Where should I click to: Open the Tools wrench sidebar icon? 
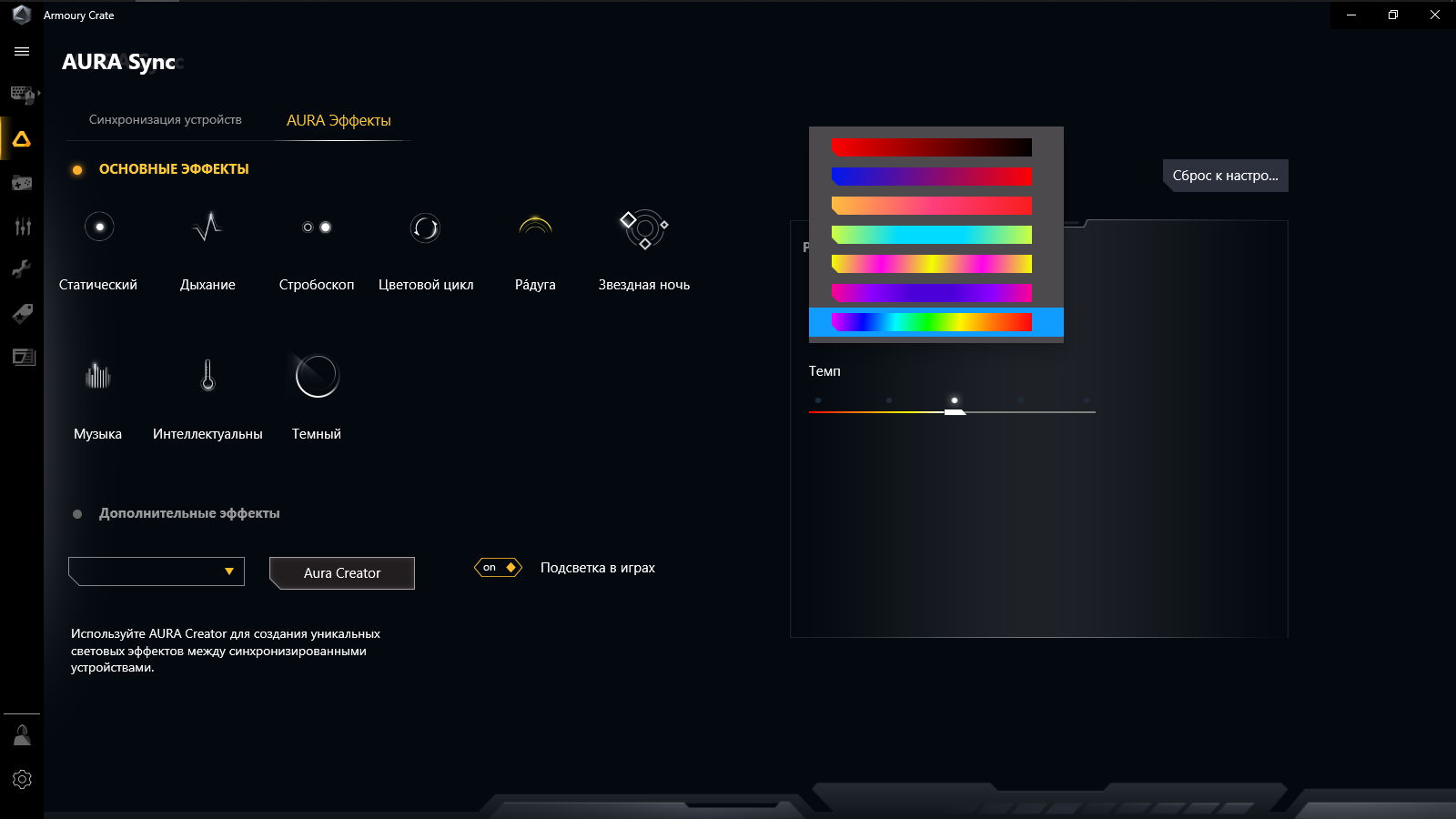point(22,268)
